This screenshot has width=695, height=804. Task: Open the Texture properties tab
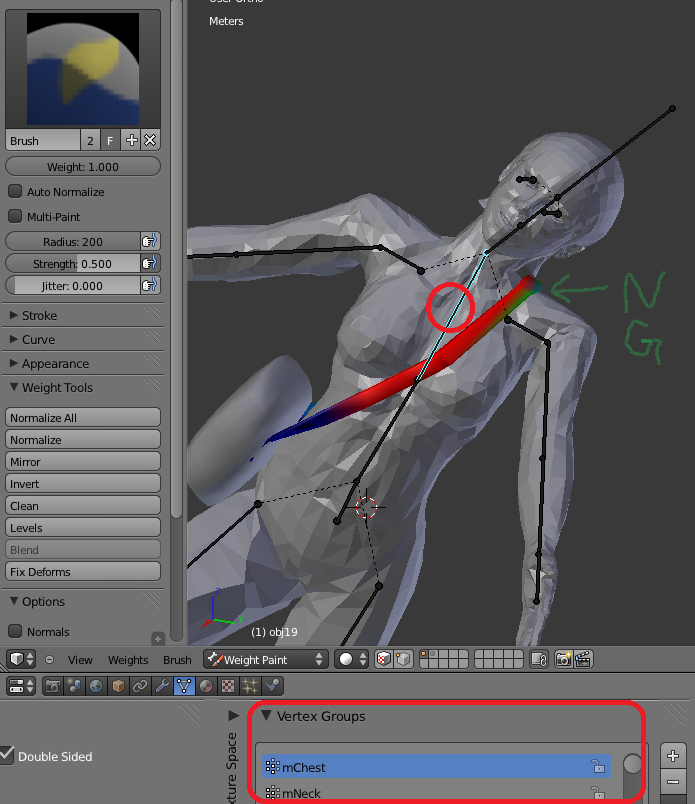(x=228, y=686)
